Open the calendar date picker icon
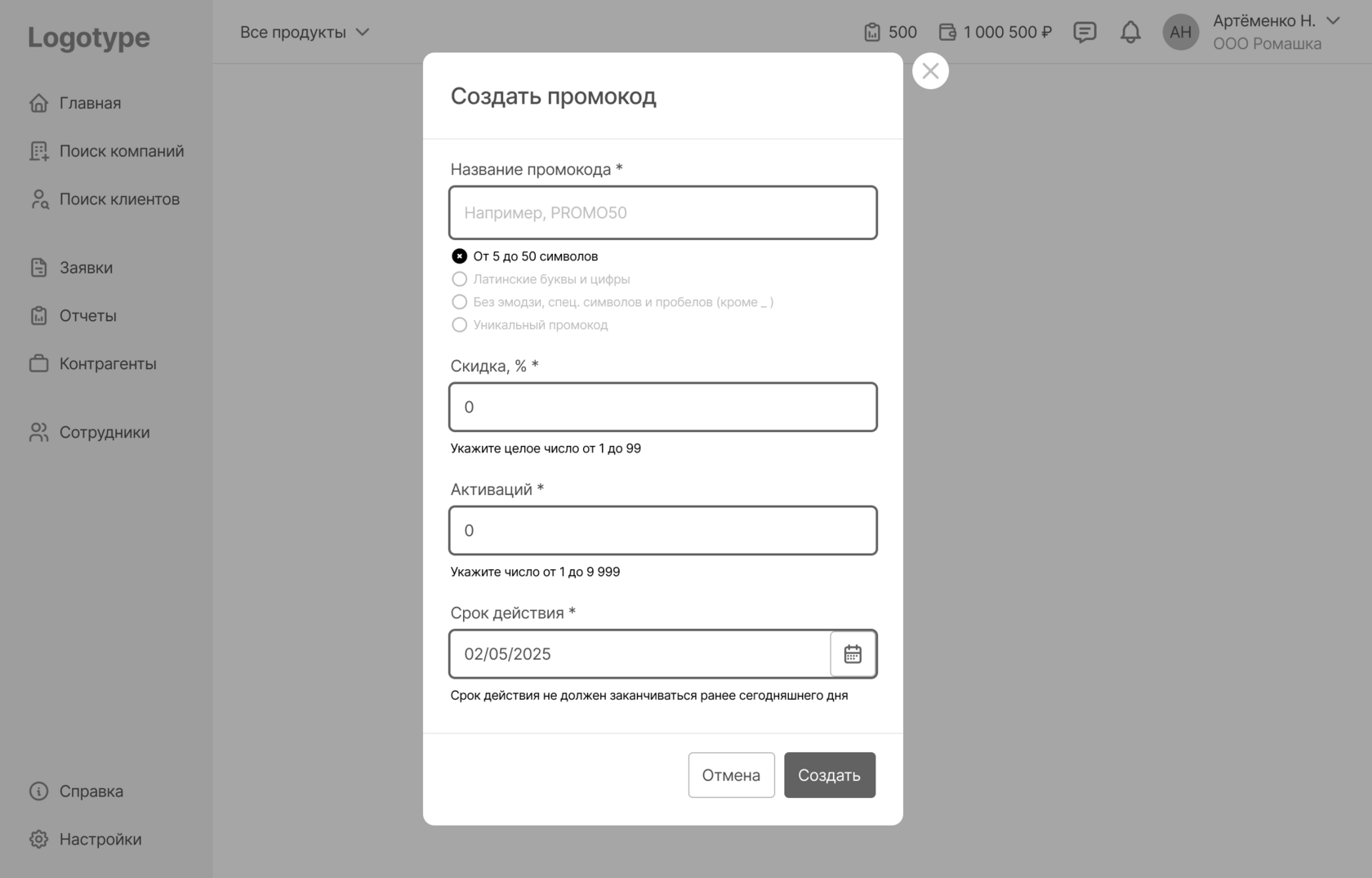This screenshot has width=1372, height=878. tap(853, 653)
